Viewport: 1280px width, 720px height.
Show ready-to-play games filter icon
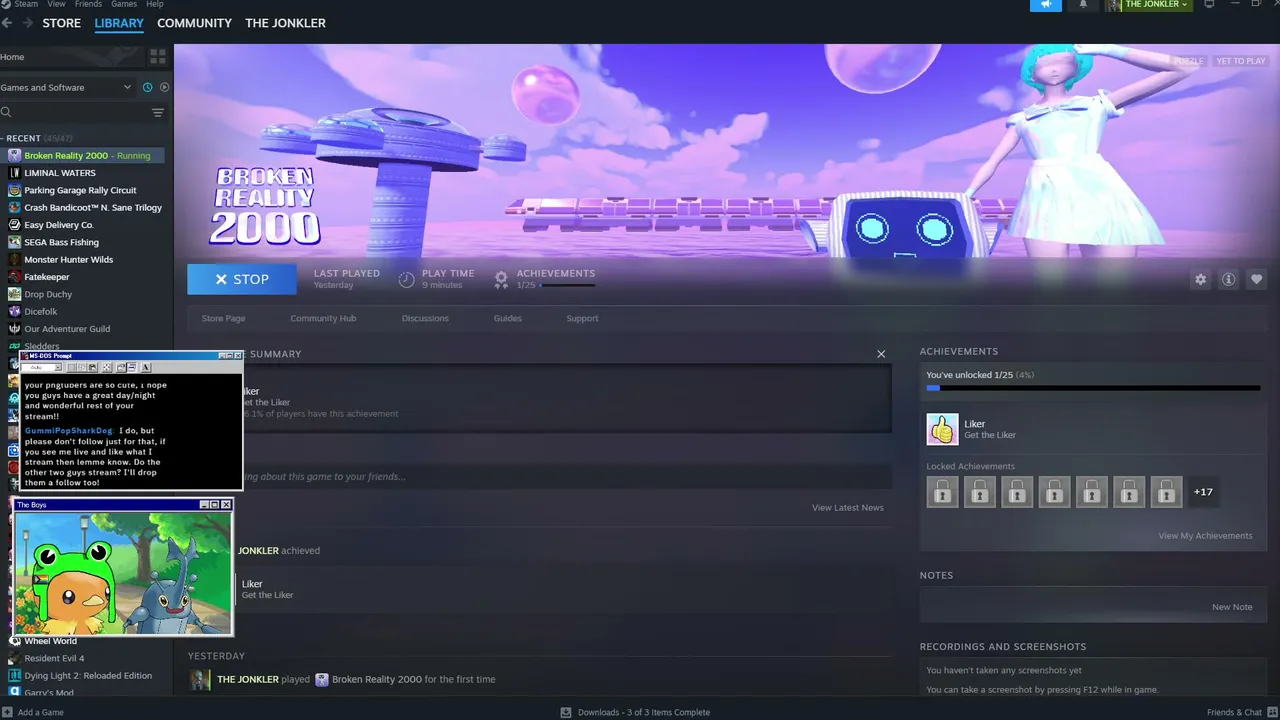tap(164, 87)
